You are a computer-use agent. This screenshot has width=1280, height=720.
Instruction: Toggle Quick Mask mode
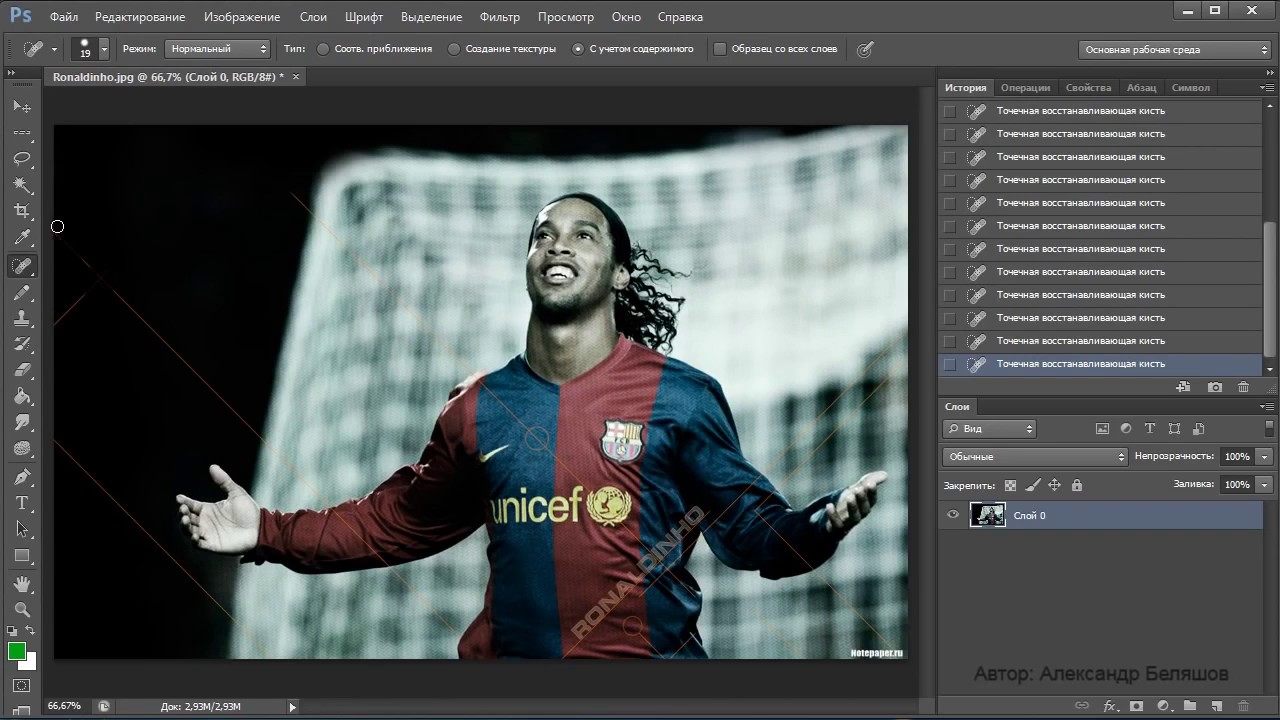(x=22, y=686)
